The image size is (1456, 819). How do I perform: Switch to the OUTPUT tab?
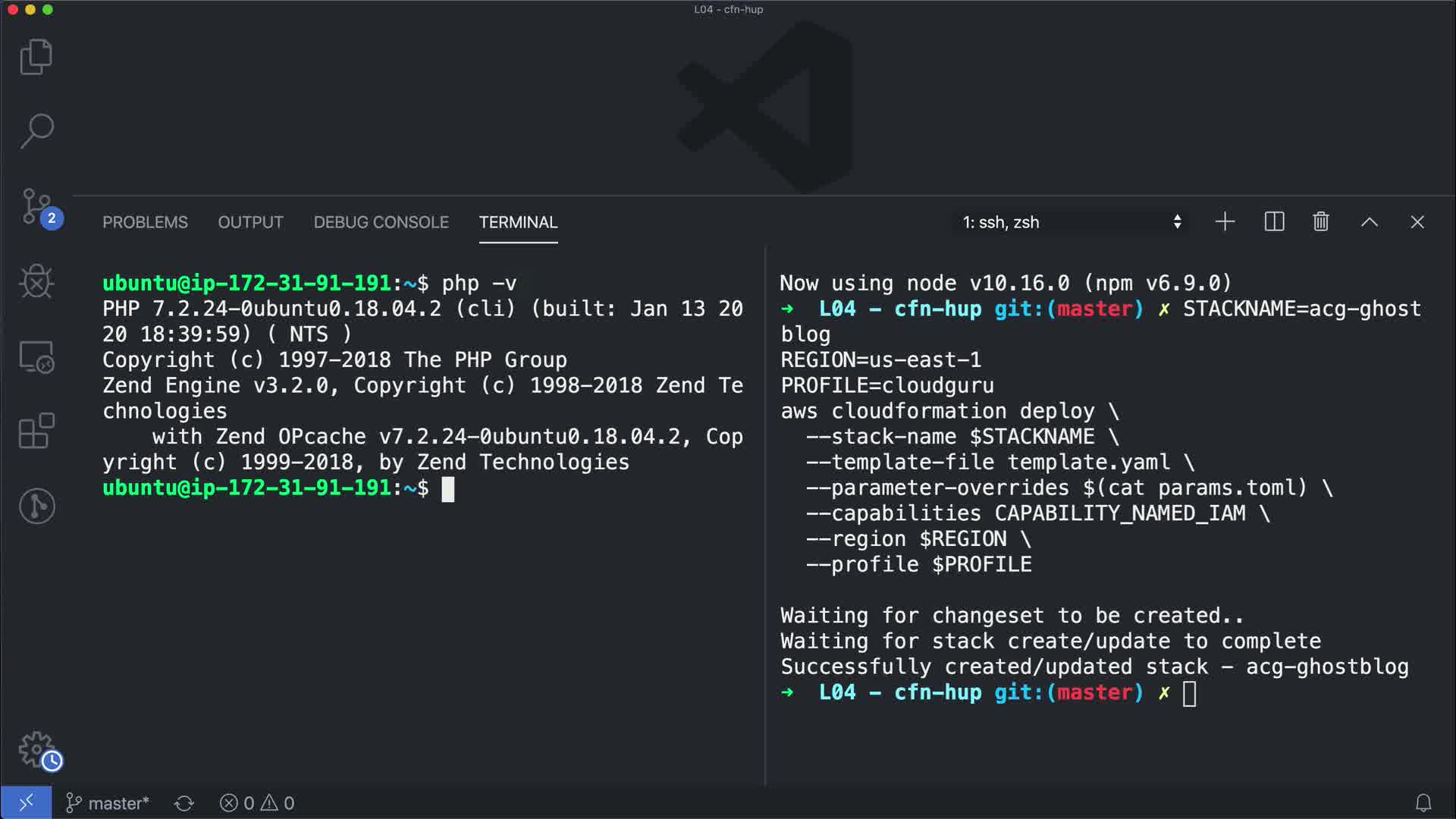250,222
